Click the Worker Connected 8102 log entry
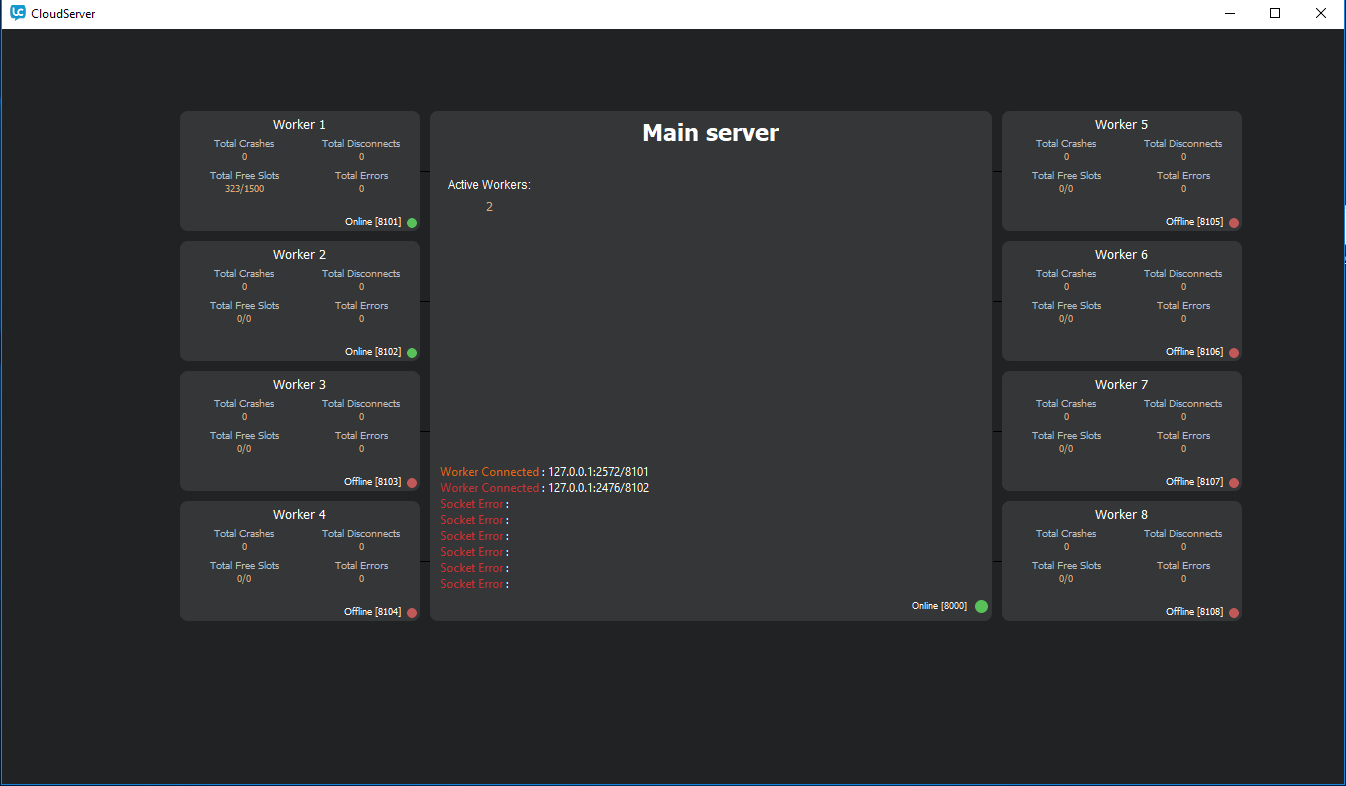The height and width of the screenshot is (786, 1346). coord(544,488)
